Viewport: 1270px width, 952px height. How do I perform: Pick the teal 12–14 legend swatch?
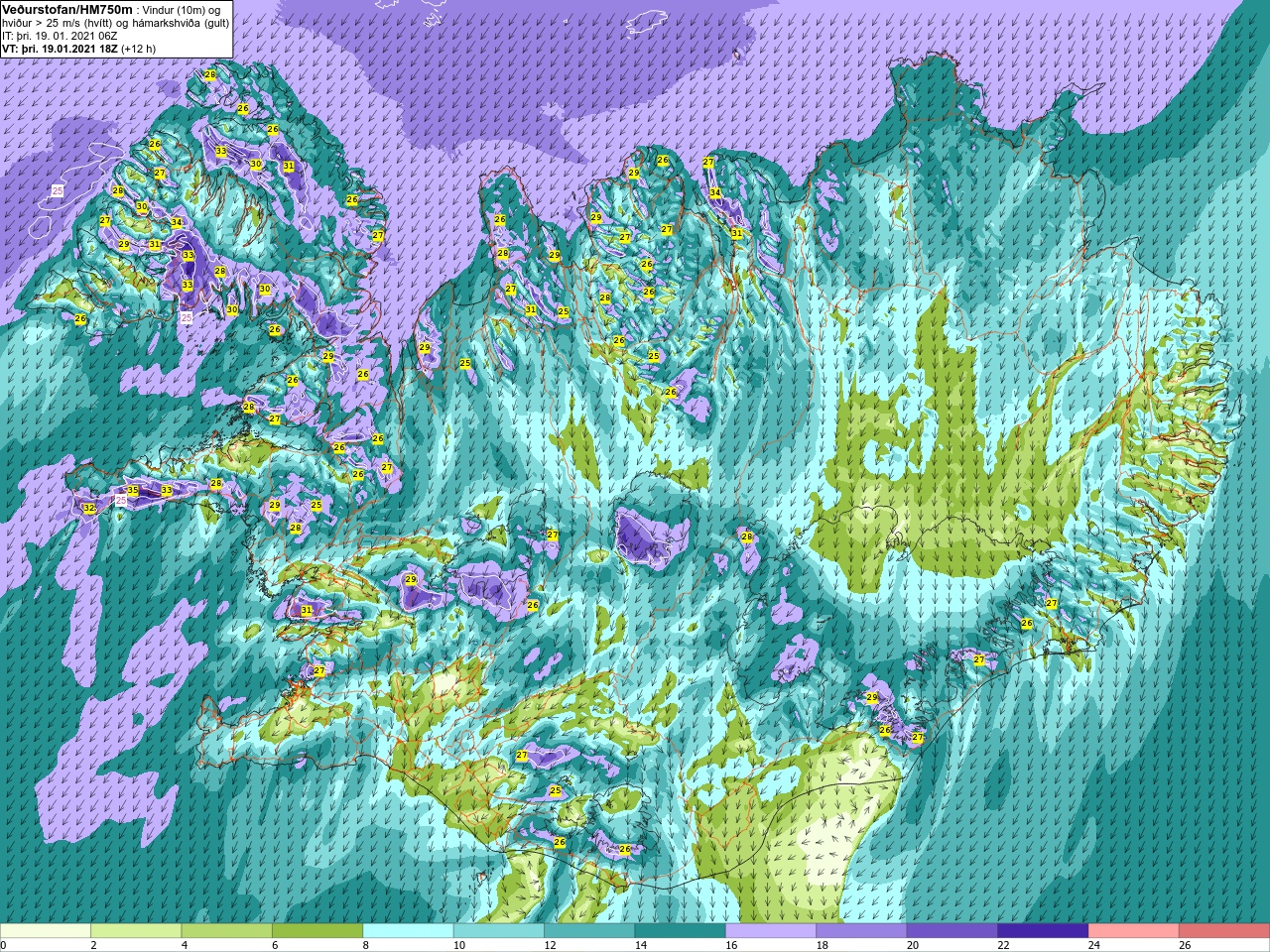589,931
